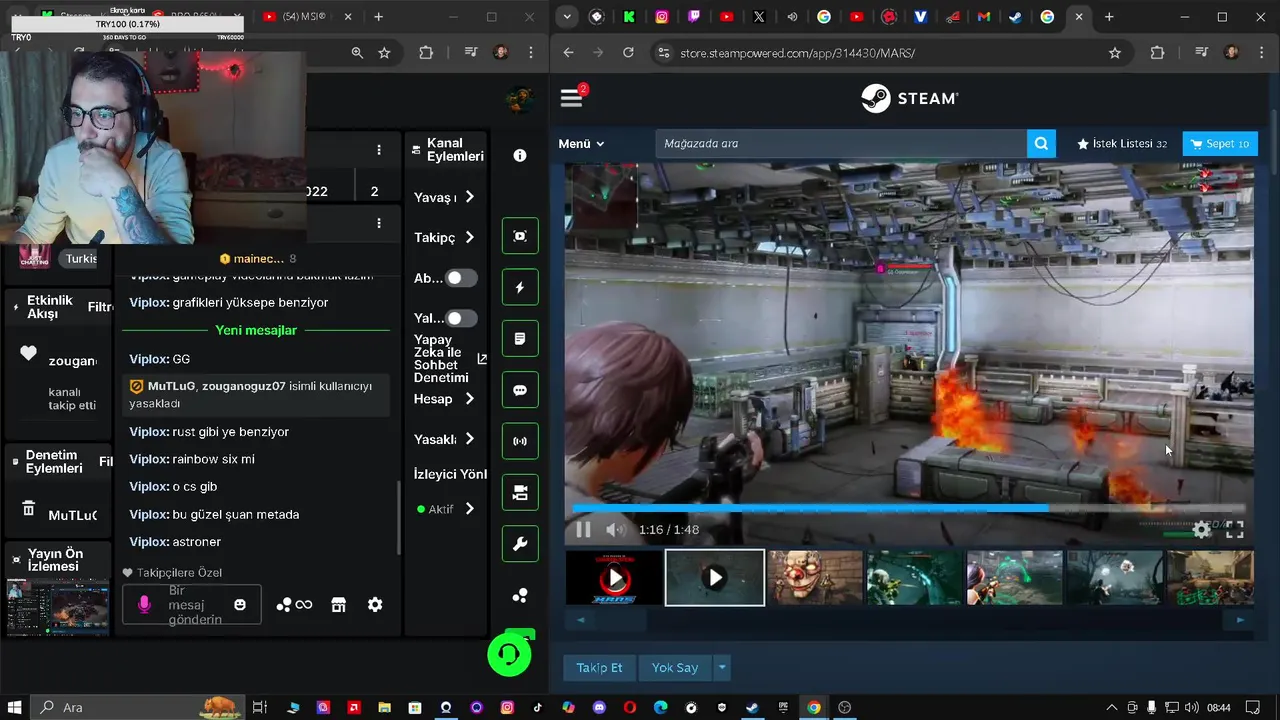Show hidden system tray icons
The width and height of the screenshot is (1280, 720).
pyautogui.click(x=1111, y=708)
